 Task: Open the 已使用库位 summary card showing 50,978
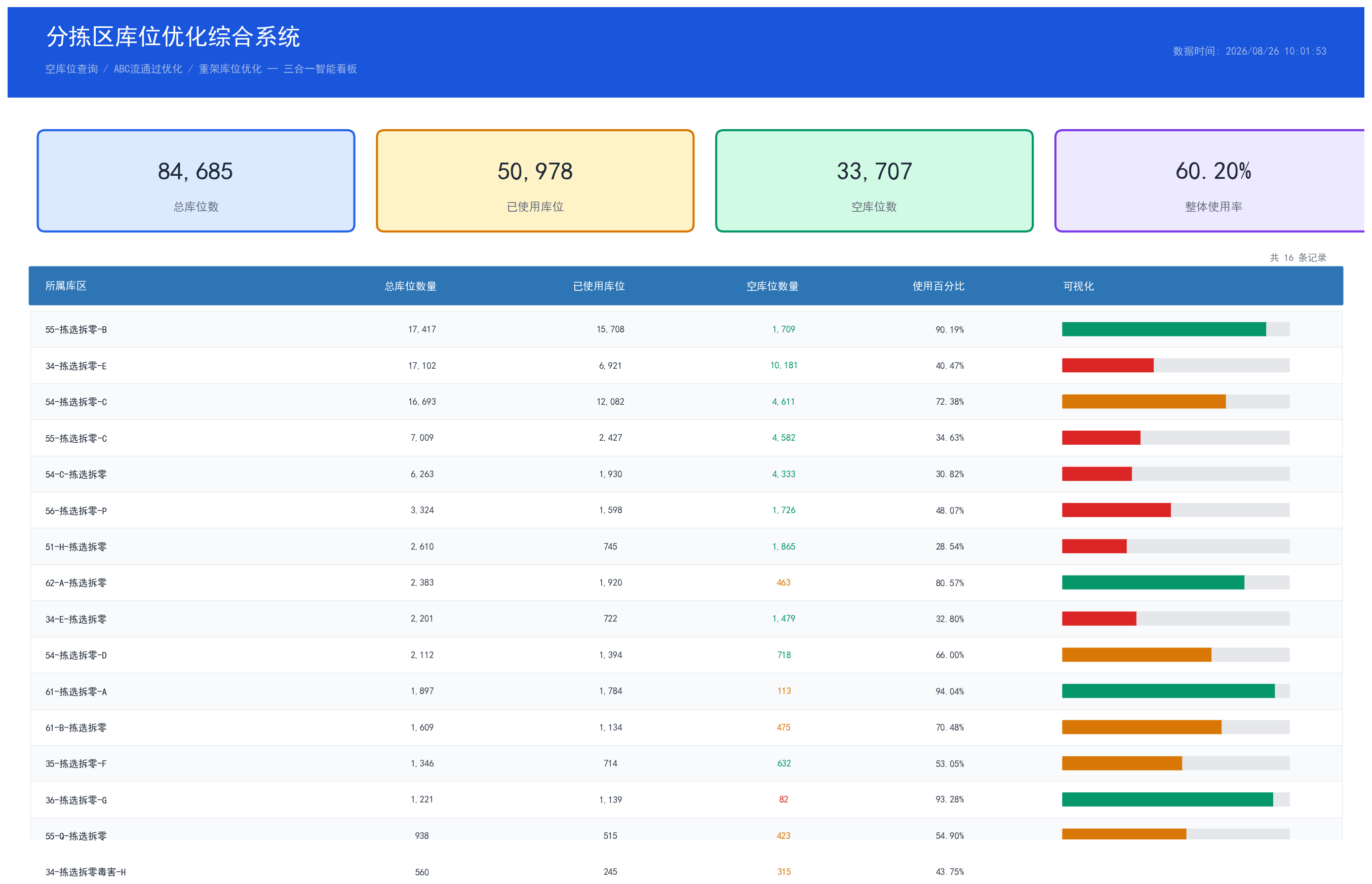point(535,181)
